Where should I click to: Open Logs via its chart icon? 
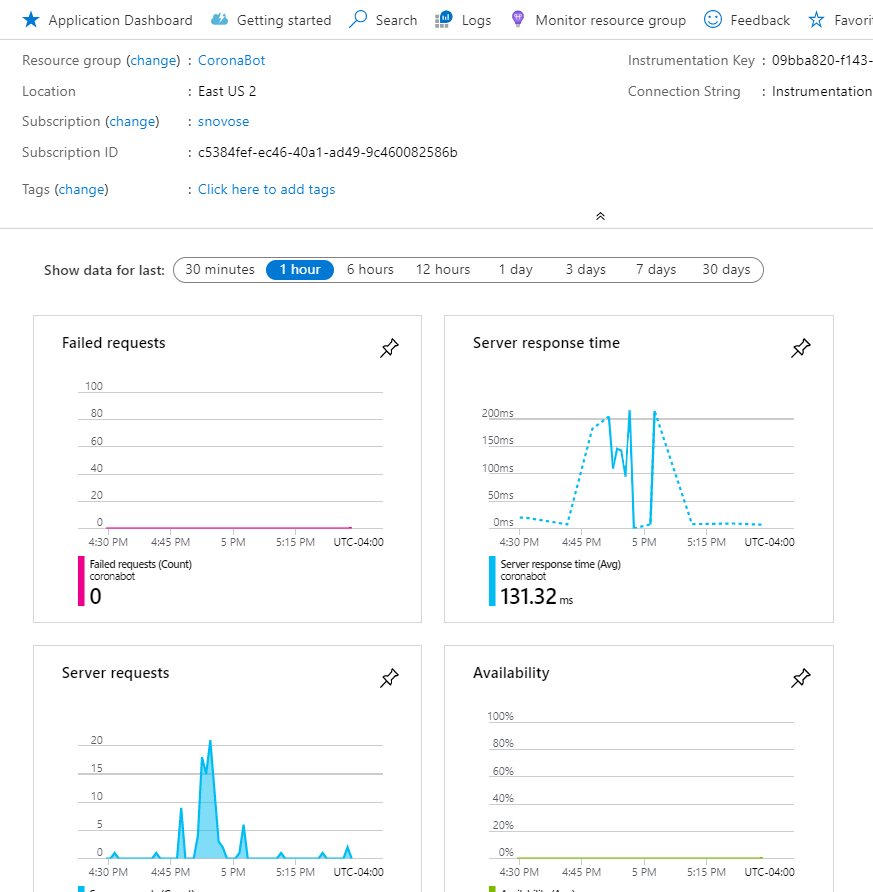[x=444, y=20]
